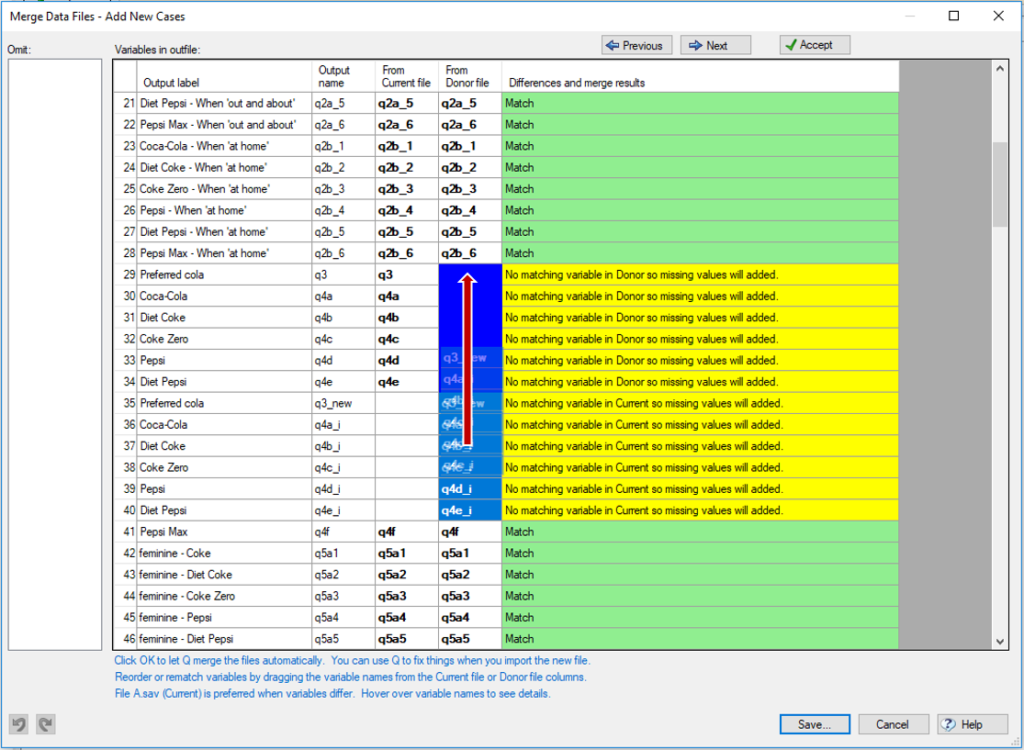The image size is (1024, 750).
Task: Select row 41 Pepsi Max output label
Action: pos(164,532)
